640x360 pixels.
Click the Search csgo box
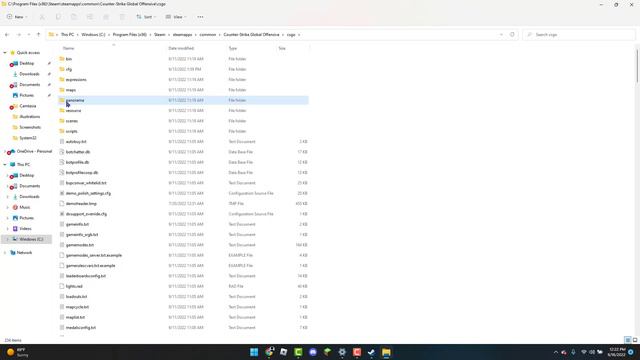point(578,35)
